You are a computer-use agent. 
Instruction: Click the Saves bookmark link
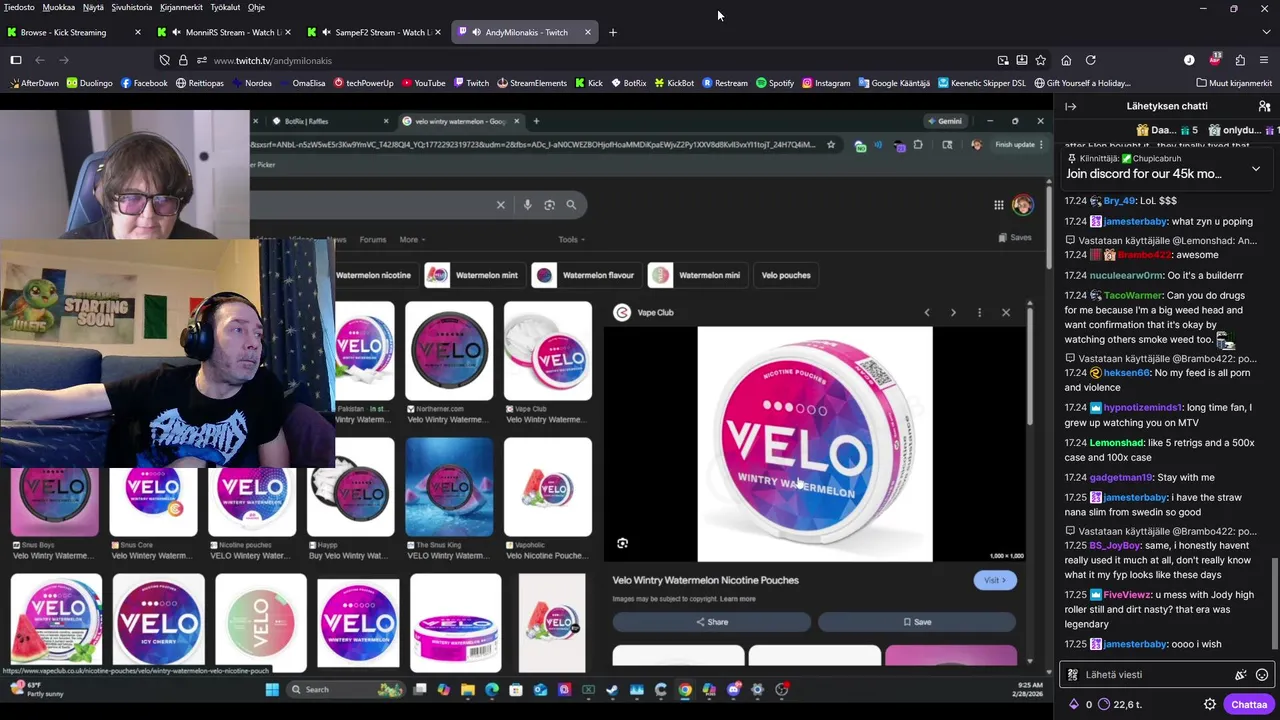(1015, 238)
